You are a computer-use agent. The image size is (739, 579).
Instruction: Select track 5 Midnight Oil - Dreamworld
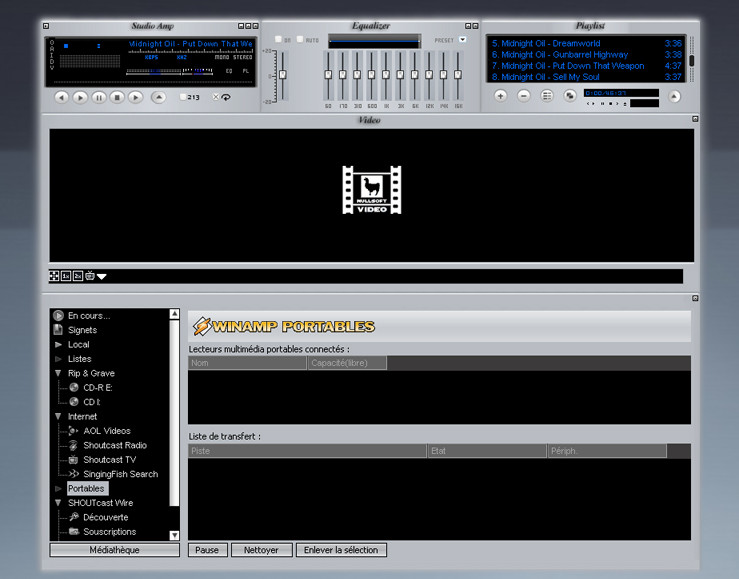tap(586, 43)
